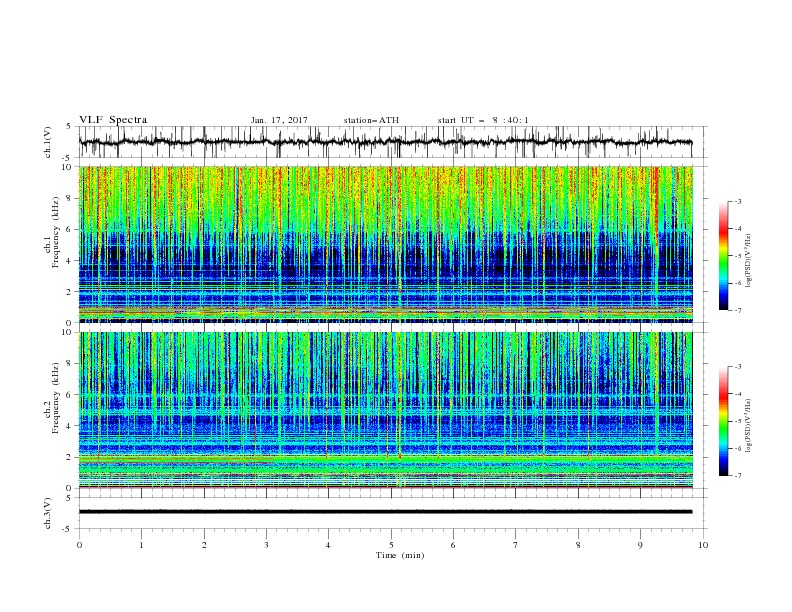The width and height of the screenshot is (792, 612).
Task: Click the 'VLF Spectra' plot title
Action: point(113,120)
